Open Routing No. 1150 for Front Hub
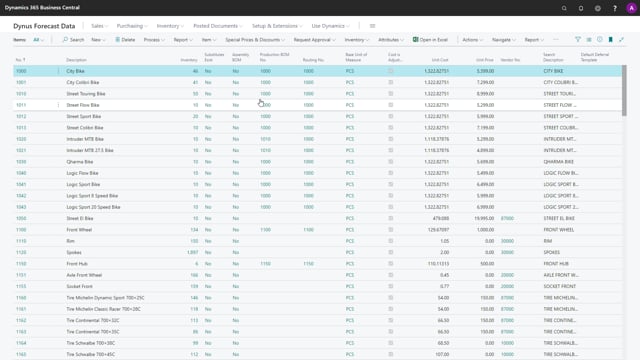This screenshot has width=640, height=360. (x=308, y=264)
